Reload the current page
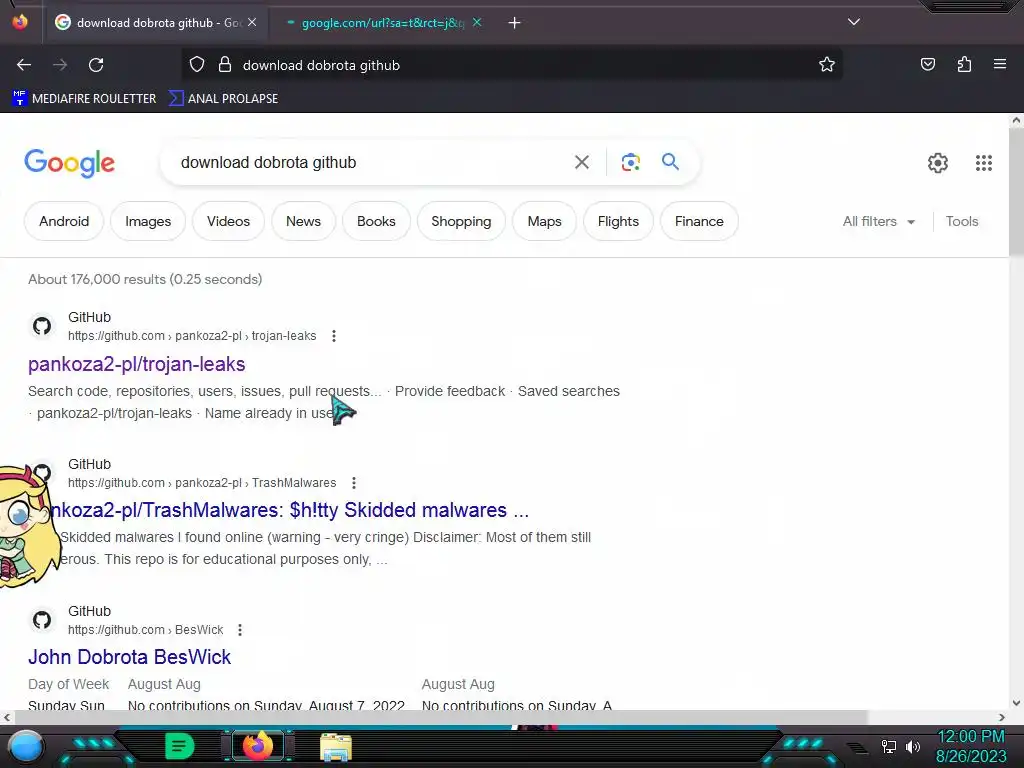Viewport: 1024px width, 768px height. pos(96,65)
